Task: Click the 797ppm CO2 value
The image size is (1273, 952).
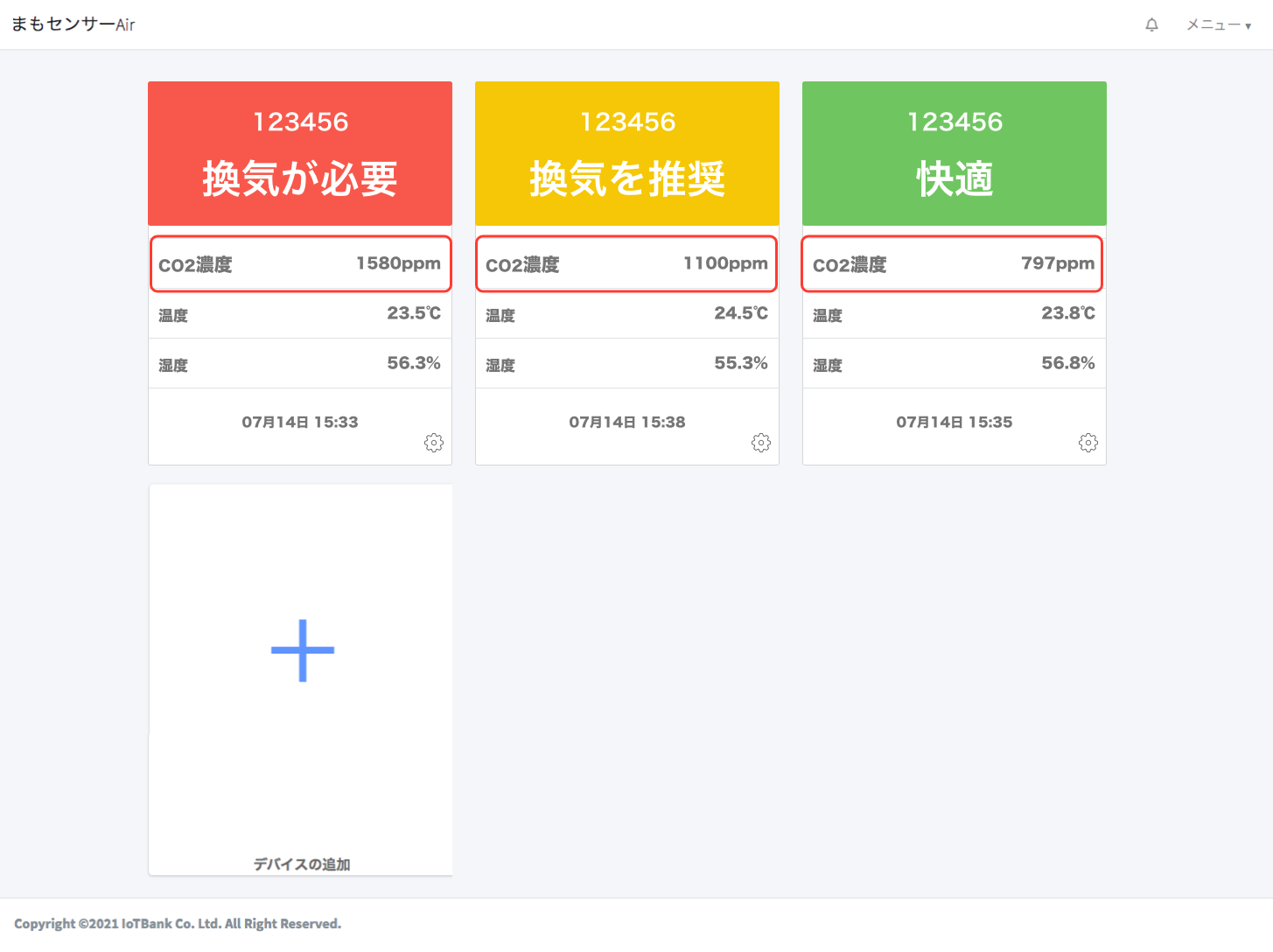Action: click(x=1058, y=263)
